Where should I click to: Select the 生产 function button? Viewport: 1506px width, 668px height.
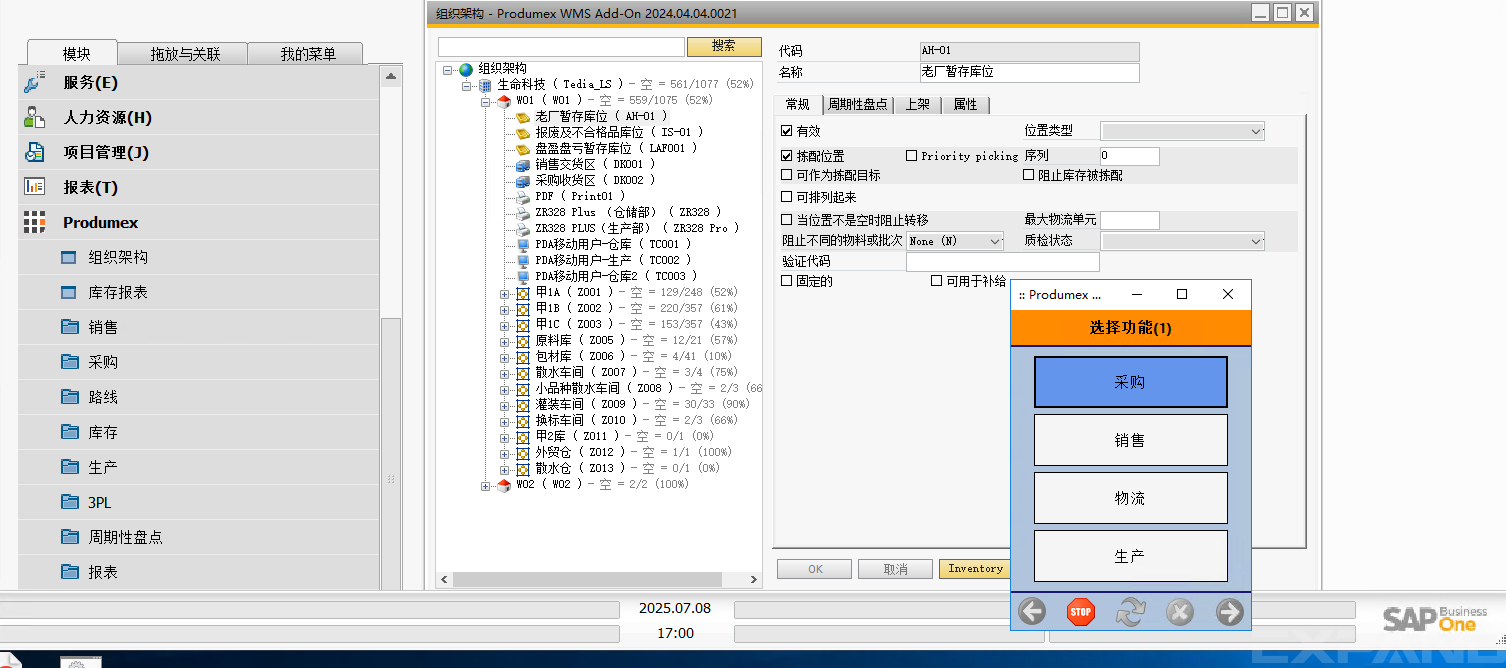click(1130, 556)
